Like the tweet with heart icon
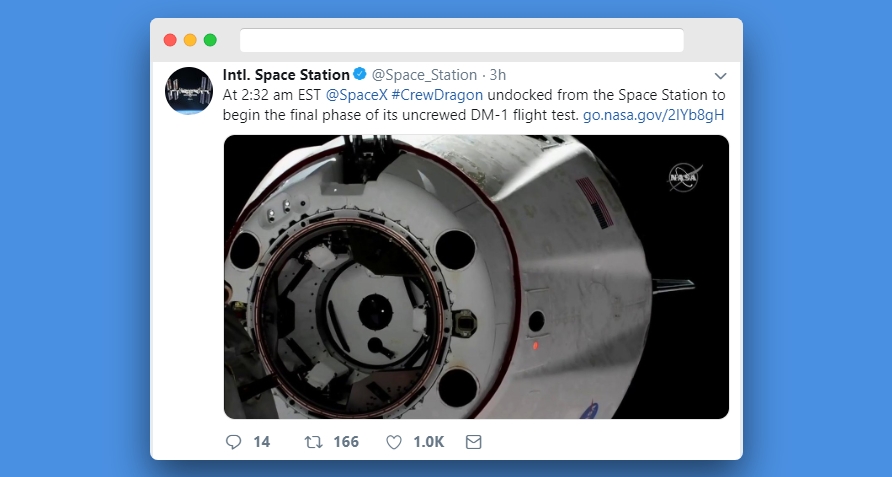 tap(394, 441)
